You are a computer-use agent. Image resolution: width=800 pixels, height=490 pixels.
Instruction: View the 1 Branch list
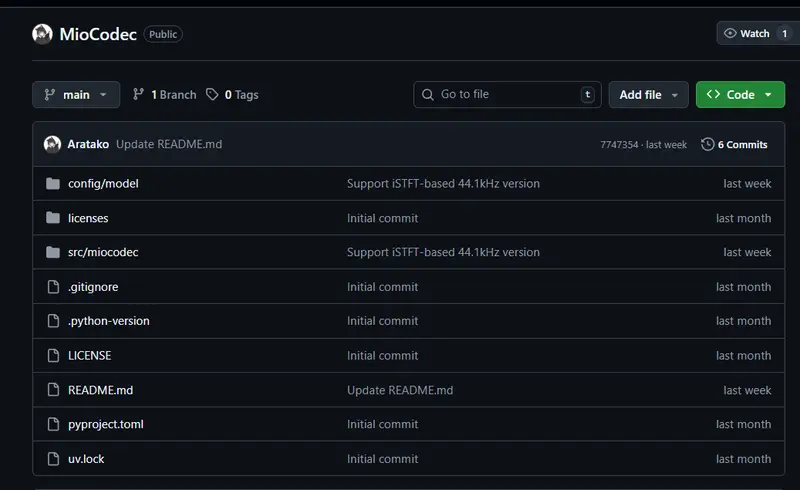pyautogui.click(x=165, y=95)
